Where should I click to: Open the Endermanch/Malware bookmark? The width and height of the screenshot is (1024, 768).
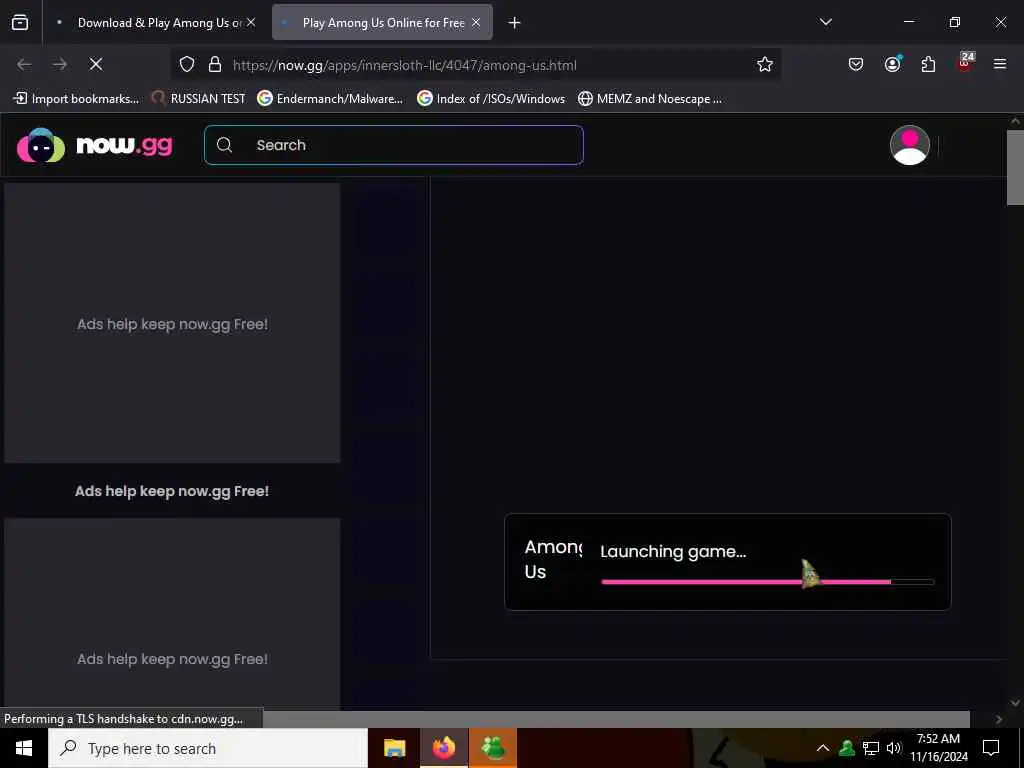(330, 99)
